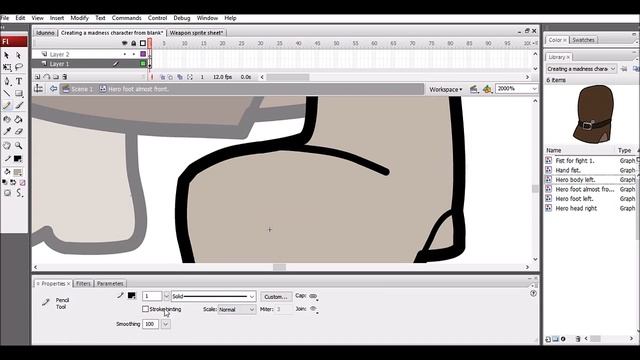Toggle Layer 2 lock dot
This screenshot has height=360, width=640.
tap(133, 54)
